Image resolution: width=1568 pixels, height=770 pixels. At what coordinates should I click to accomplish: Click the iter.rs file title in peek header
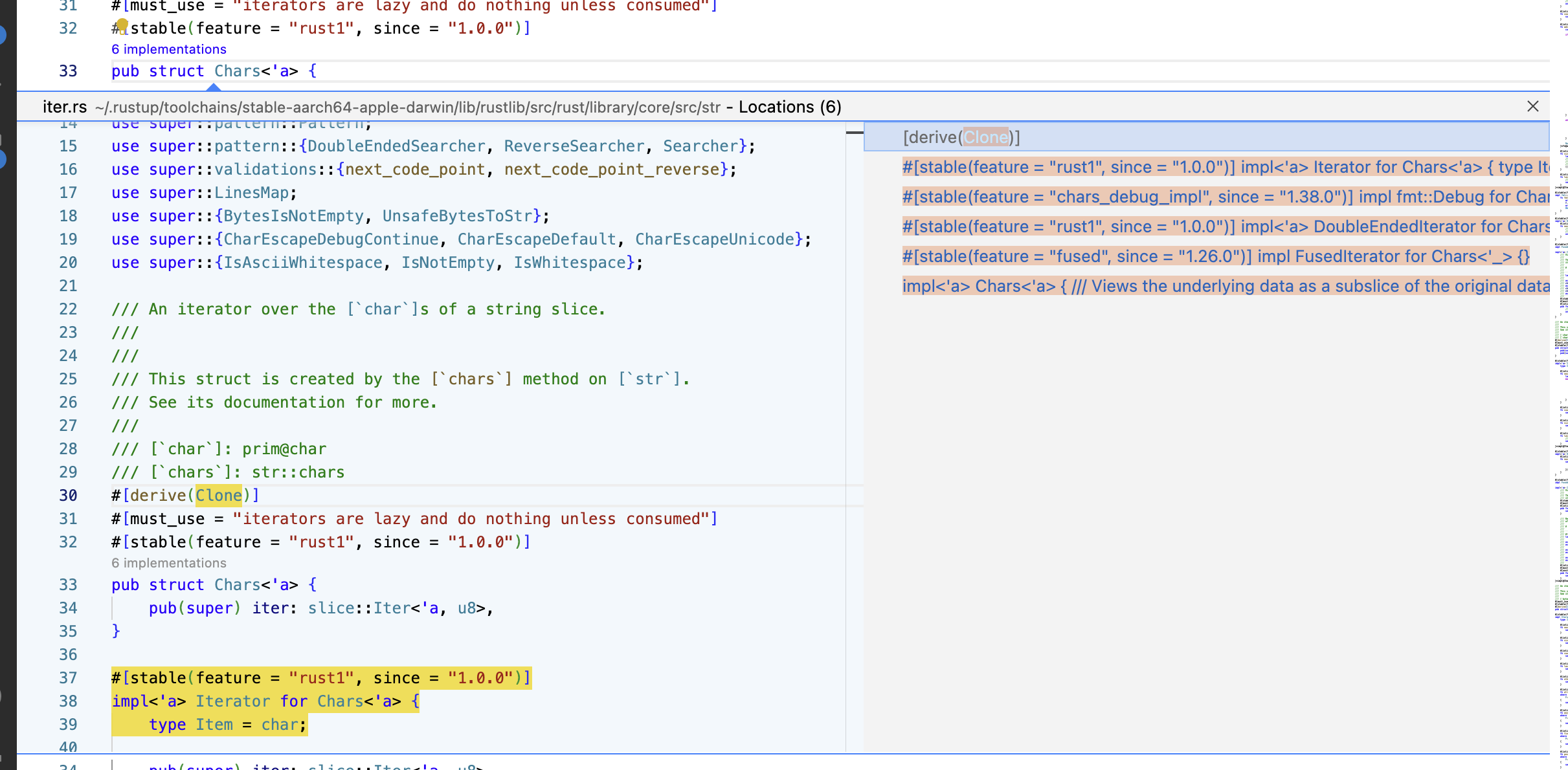65,107
